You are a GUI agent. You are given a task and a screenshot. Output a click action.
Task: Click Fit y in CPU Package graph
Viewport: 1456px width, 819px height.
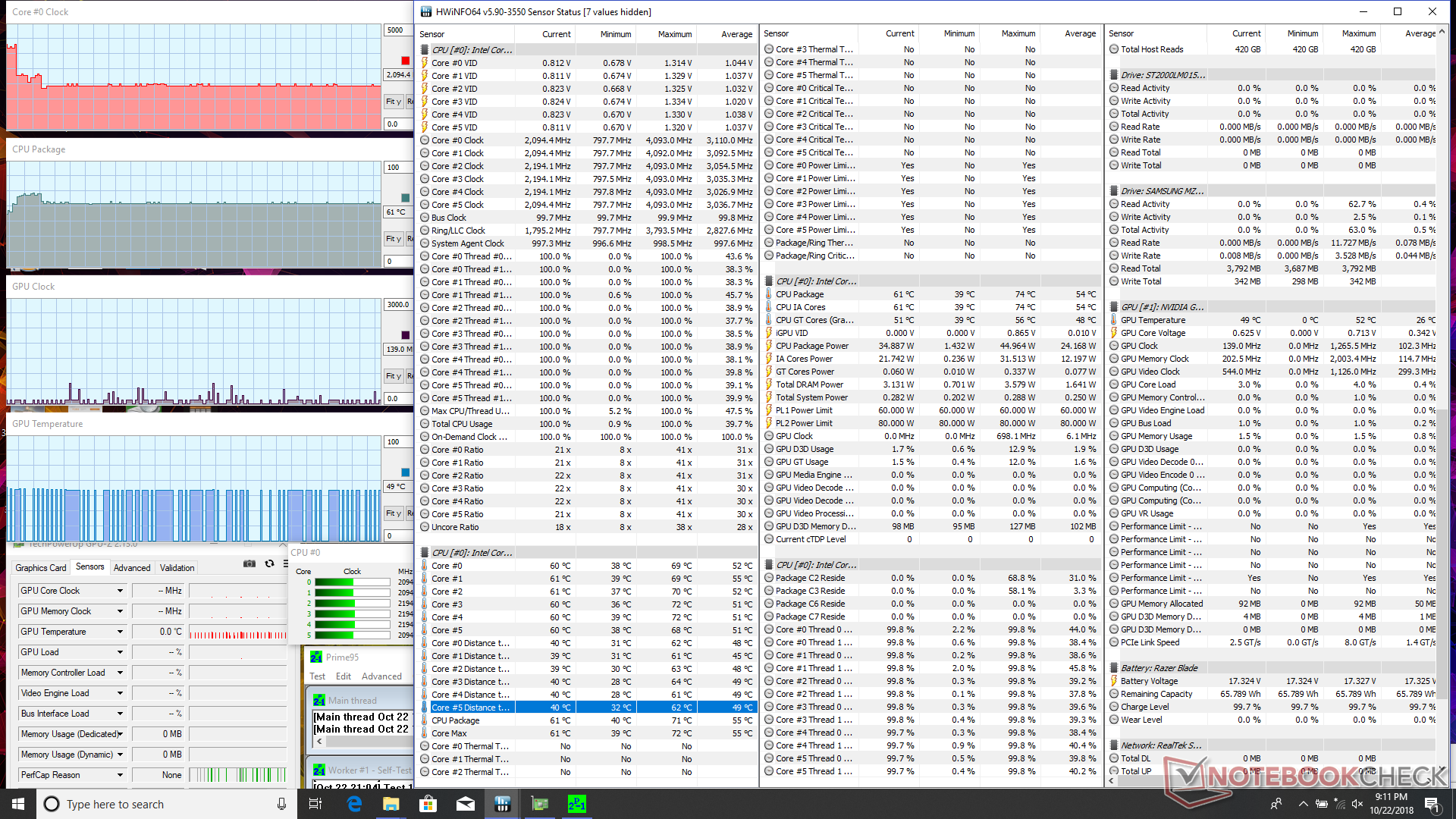pyautogui.click(x=394, y=239)
